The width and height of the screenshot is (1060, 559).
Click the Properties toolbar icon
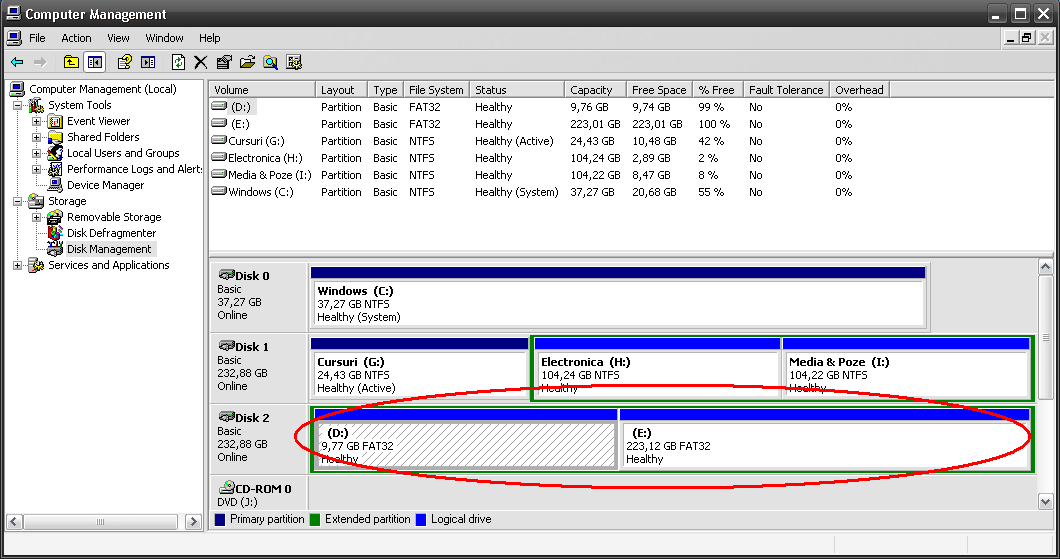click(224, 62)
